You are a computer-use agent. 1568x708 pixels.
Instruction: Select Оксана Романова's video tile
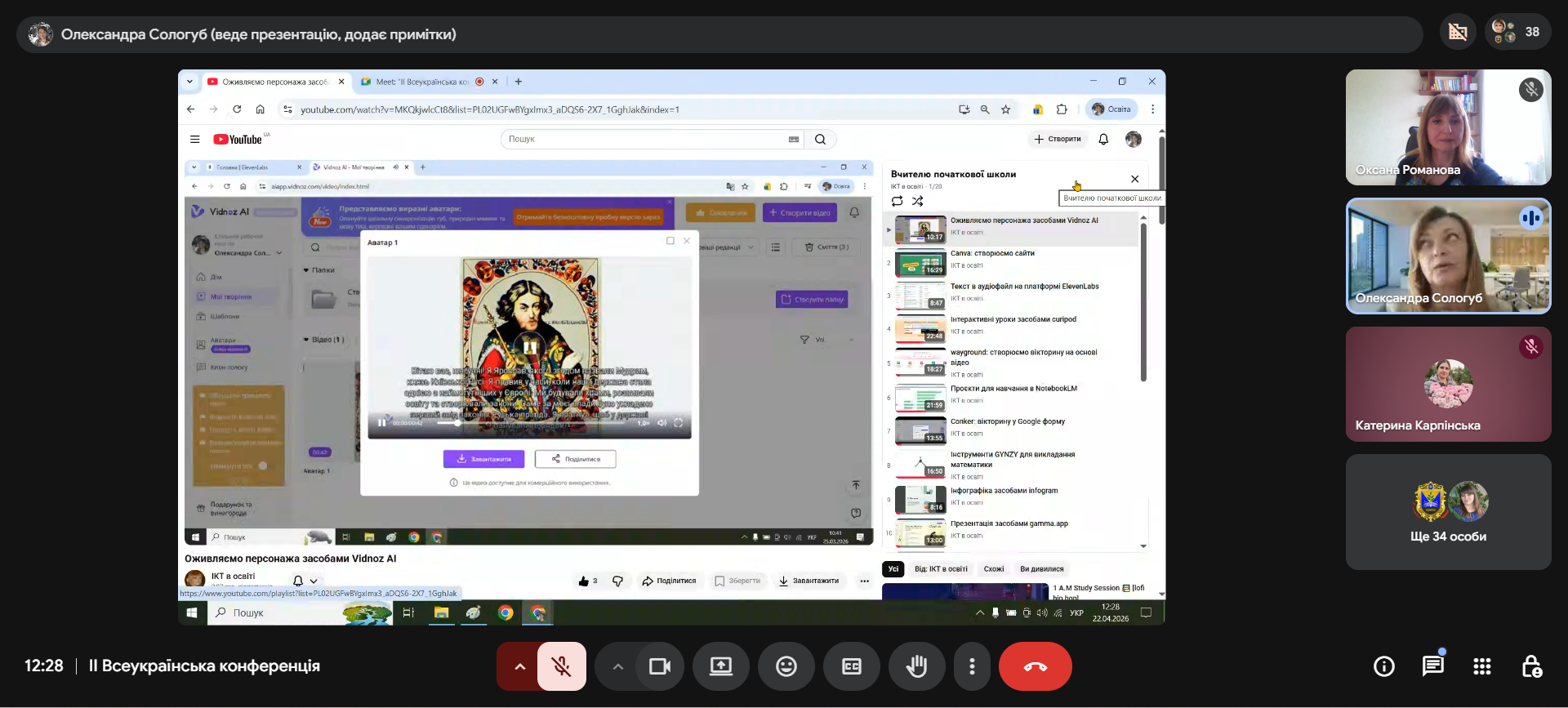tap(1448, 127)
